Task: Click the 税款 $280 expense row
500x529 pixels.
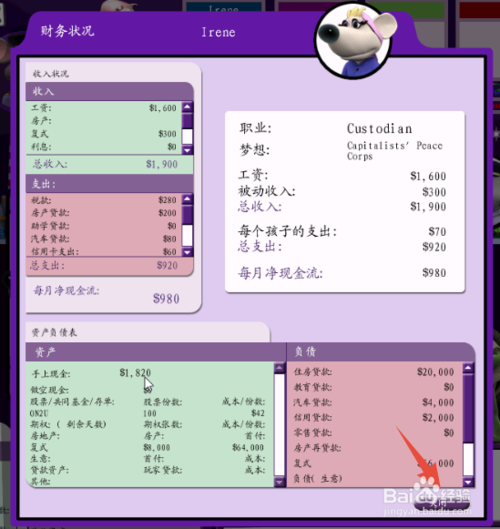Action: coord(104,200)
